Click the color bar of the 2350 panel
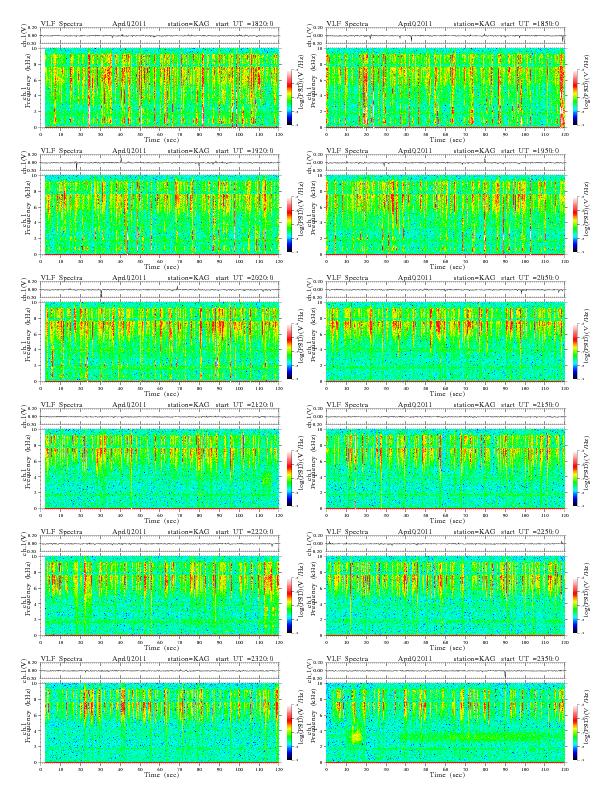The width and height of the screenshot is (612, 792). pos(575,732)
